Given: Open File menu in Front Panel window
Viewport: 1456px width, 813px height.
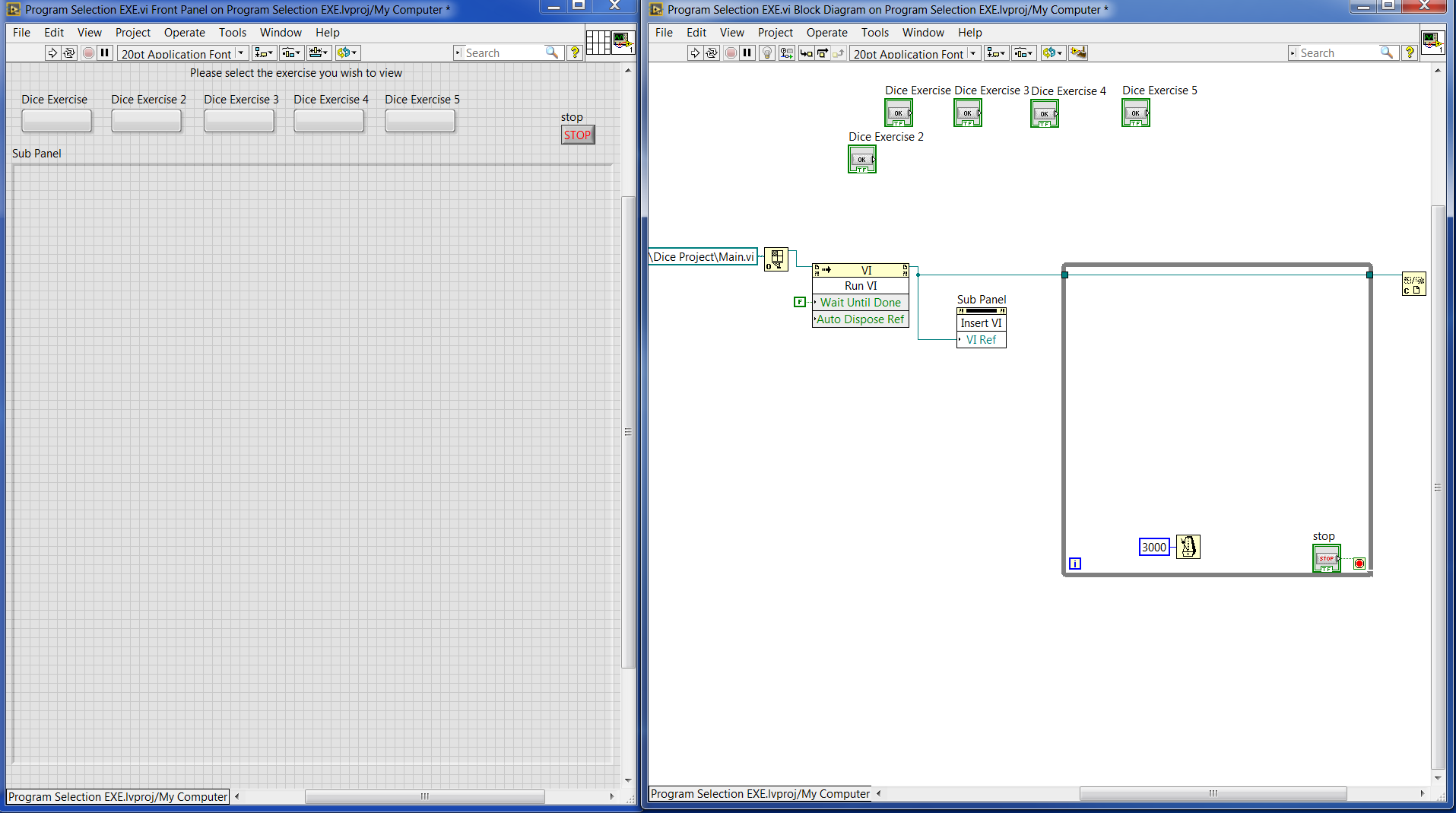Looking at the screenshot, I should pos(21,32).
